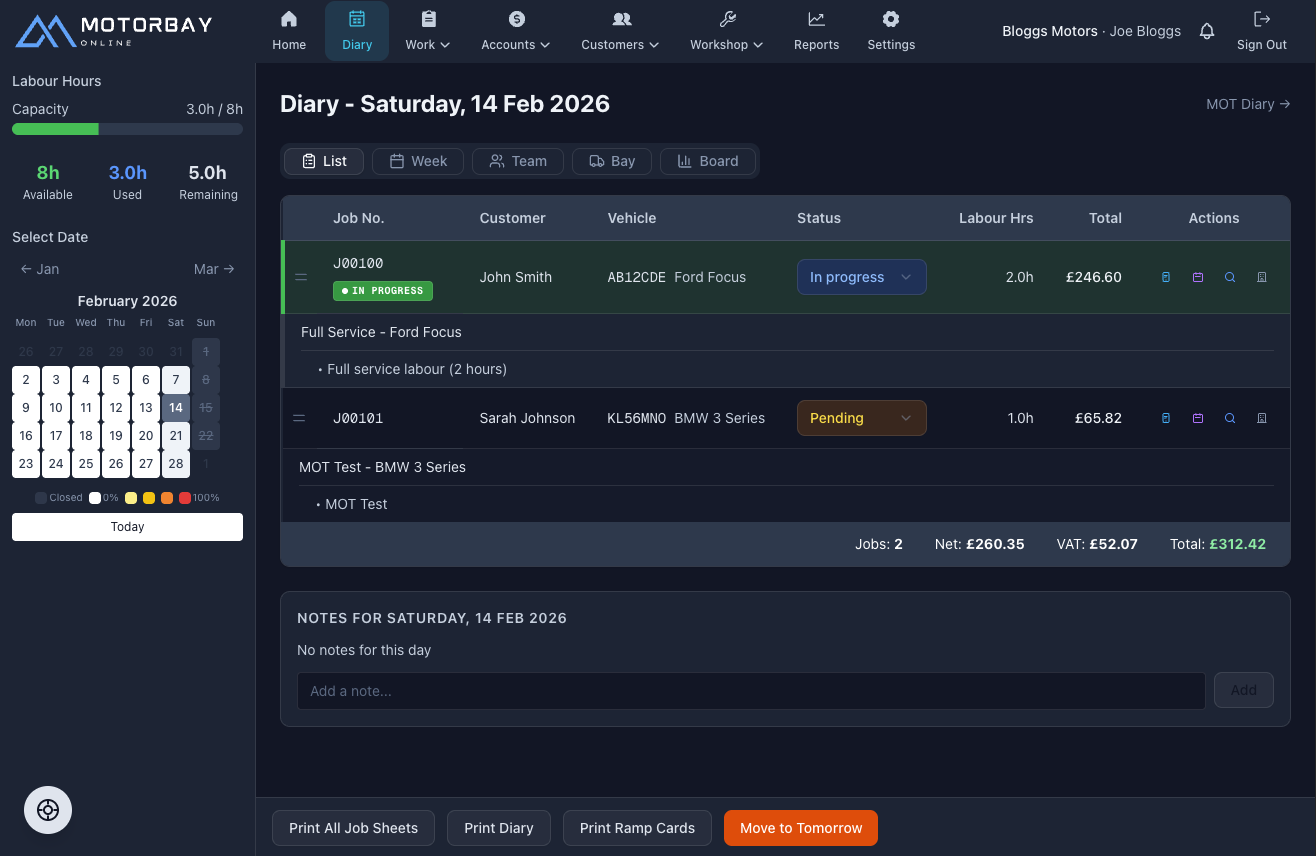The image size is (1316, 856).
Task: Click the magnifier icon to preview job J00100
Action: pos(1230,277)
